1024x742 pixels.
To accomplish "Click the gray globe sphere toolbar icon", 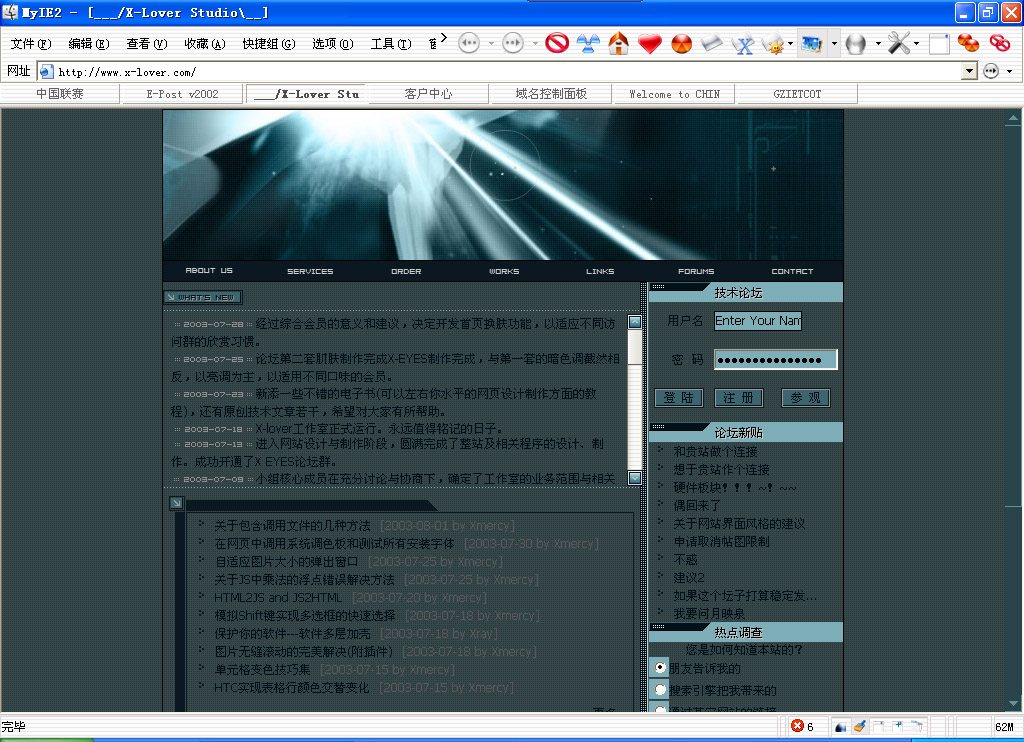I will pos(855,44).
